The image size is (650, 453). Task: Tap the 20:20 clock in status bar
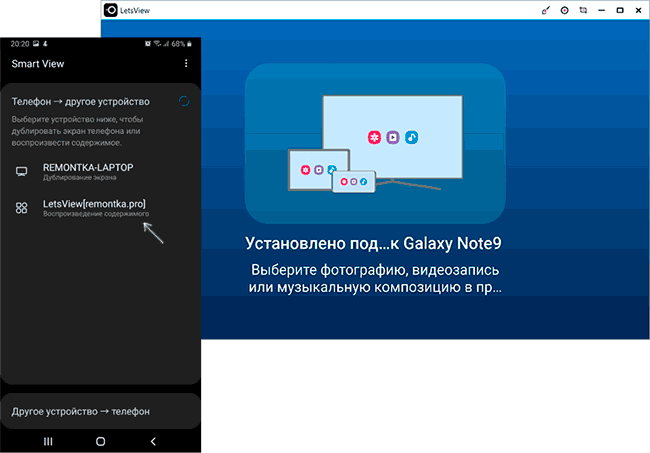20,44
